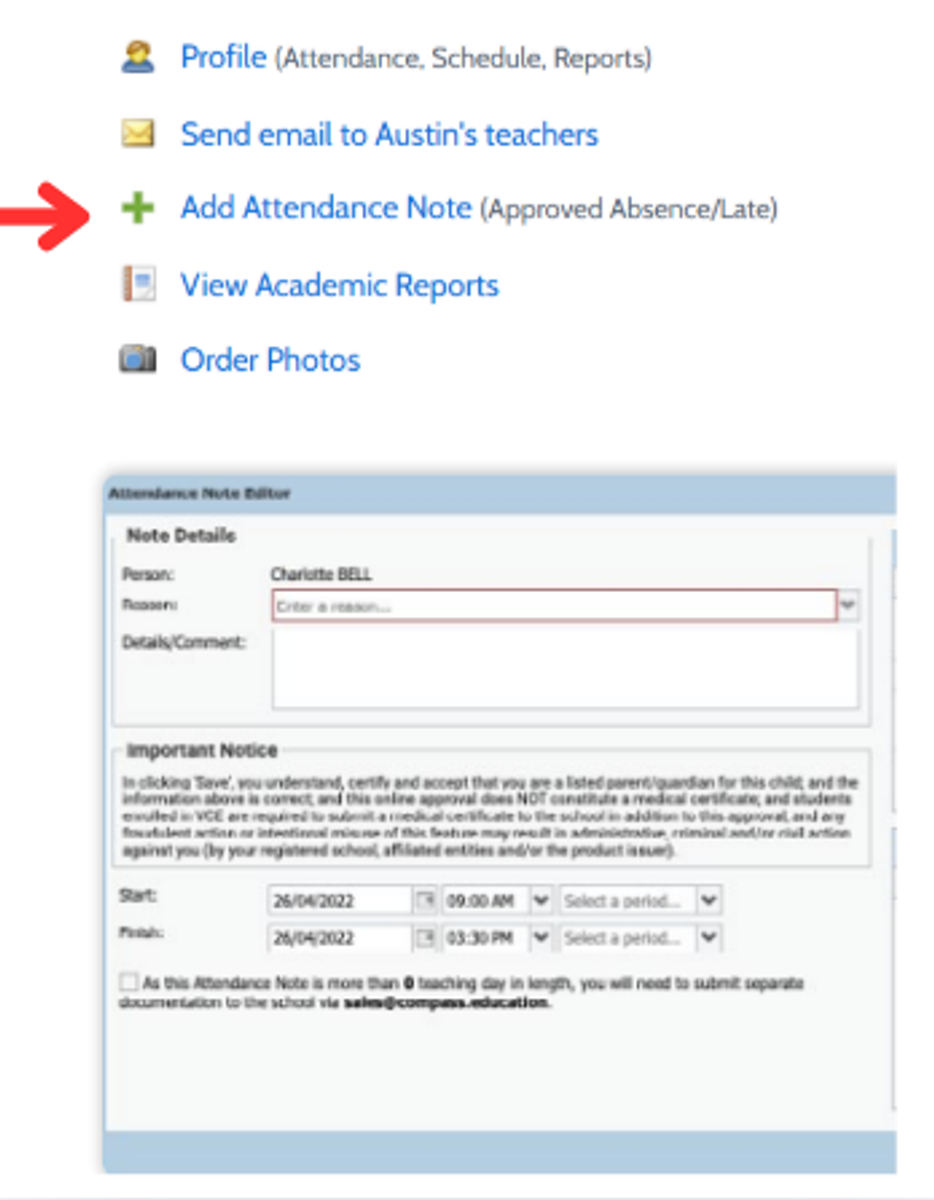
Task: Click the Academic Reports notebook icon
Action: pyautogui.click(x=137, y=285)
